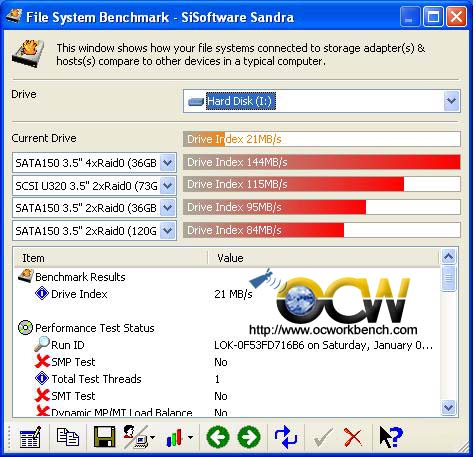The height and width of the screenshot is (457, 476).
Task: Click the copy to clipboard icon
Action: pos(68,437)
